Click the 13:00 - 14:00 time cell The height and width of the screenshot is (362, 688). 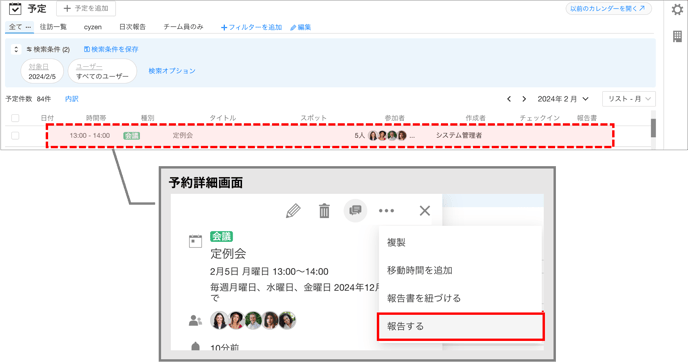(x=90, y=136)
